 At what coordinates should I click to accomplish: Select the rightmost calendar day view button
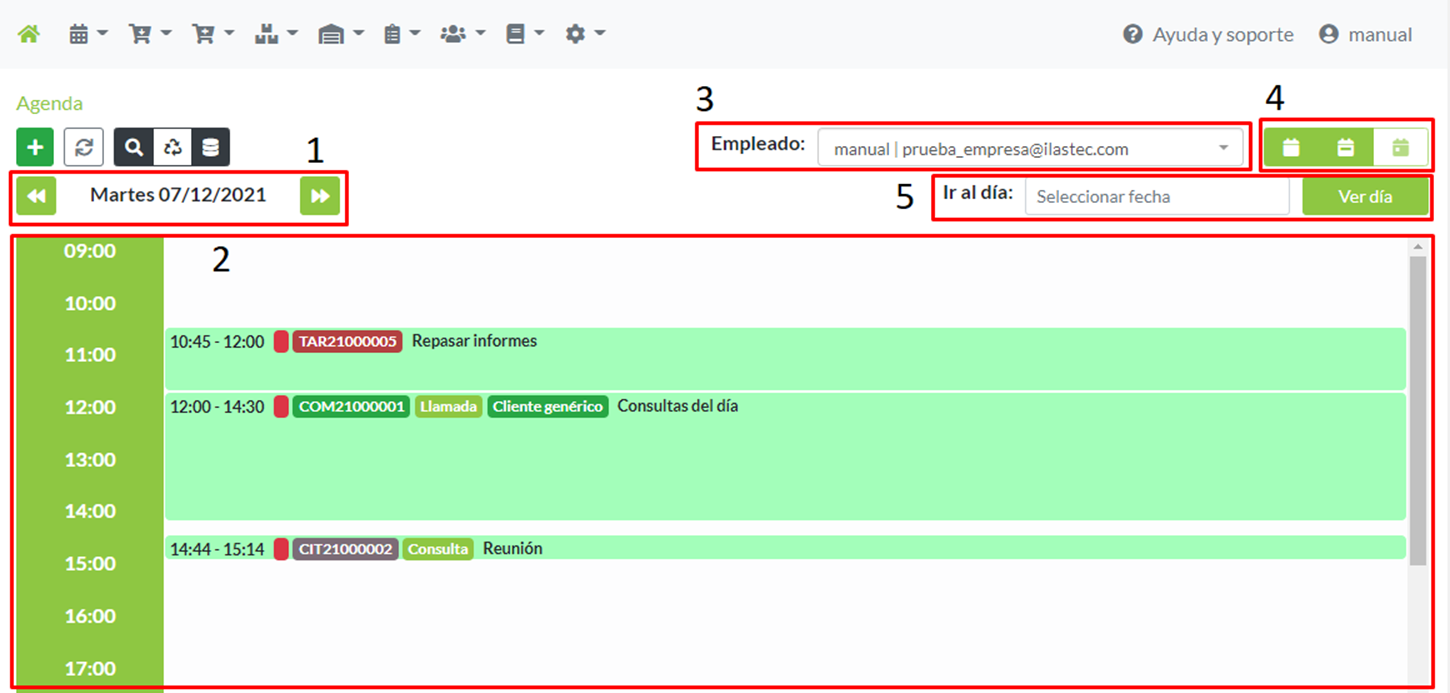click(x=1400, y=147)
